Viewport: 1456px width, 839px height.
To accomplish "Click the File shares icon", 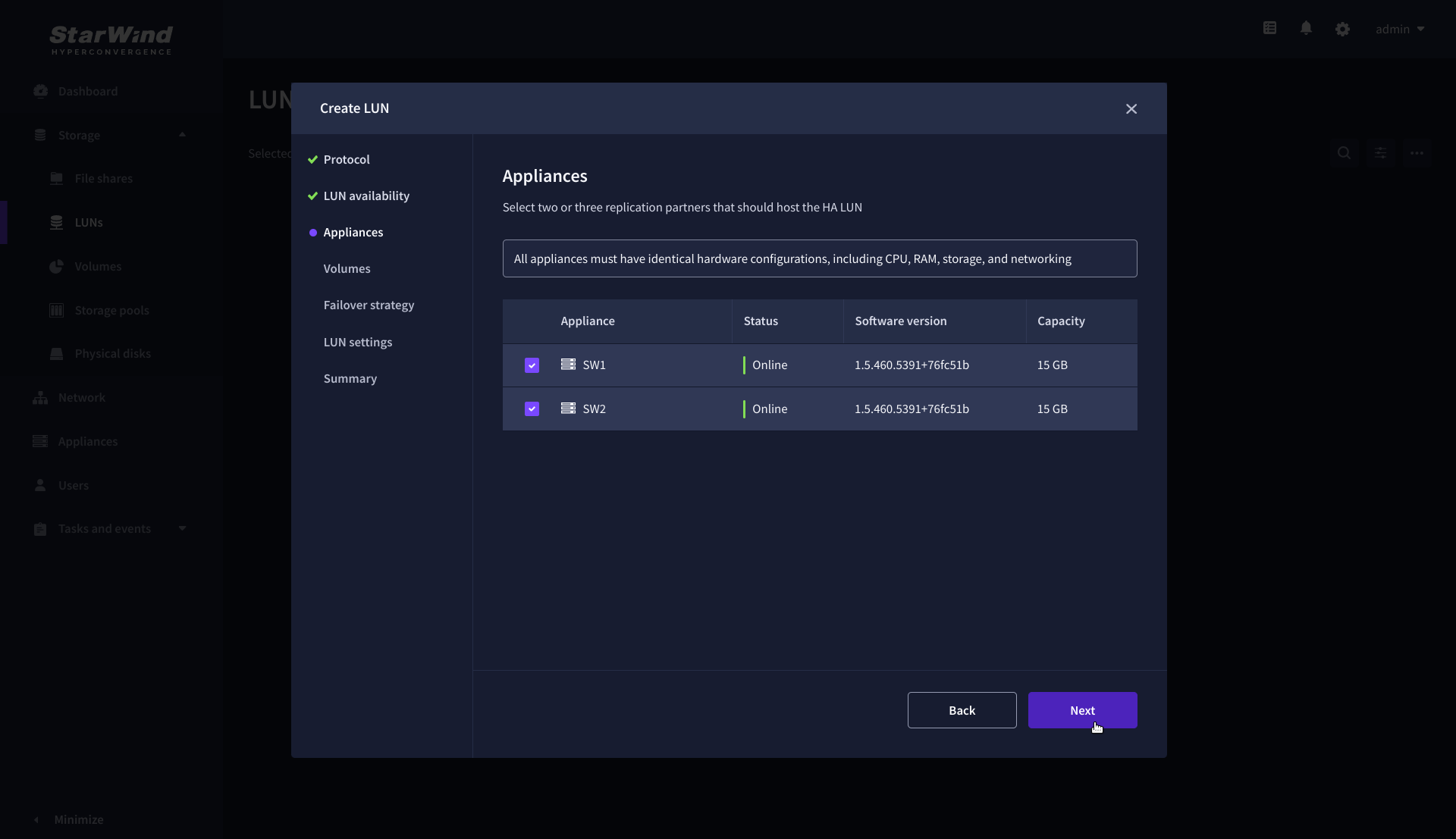I will [56, 178].
